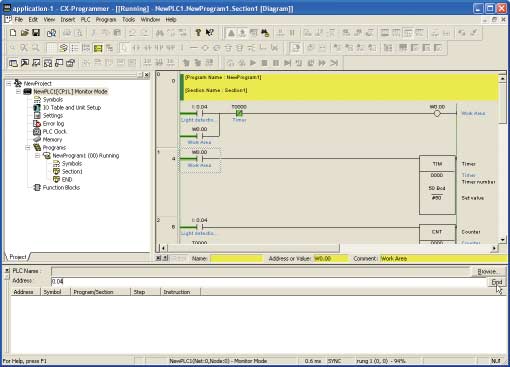Screen dimensions: 510x367
Task: Click the context help arrow-question icon
Action: coord(209,33)
